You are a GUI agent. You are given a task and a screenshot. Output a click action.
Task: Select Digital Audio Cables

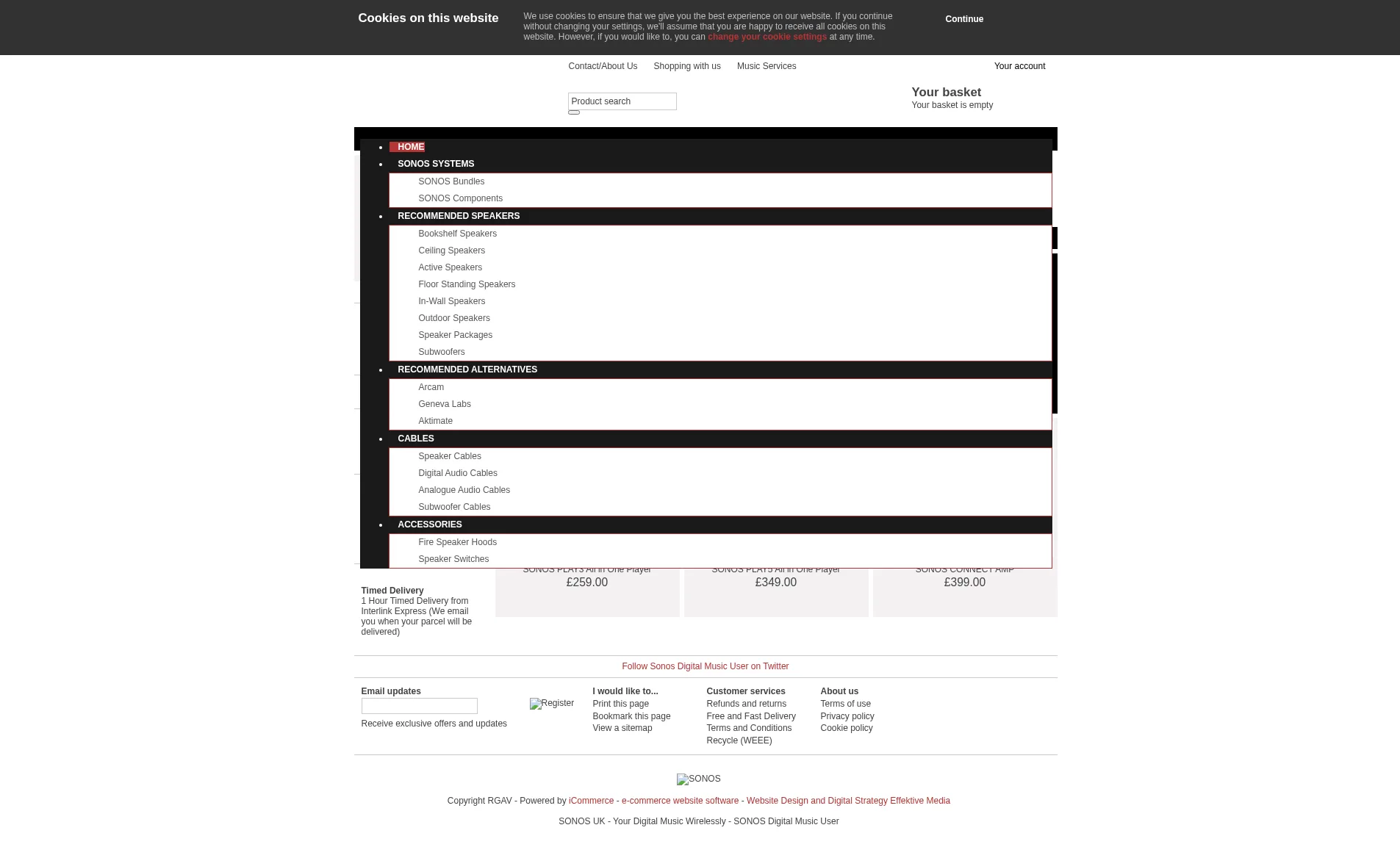tap(457, 473)
